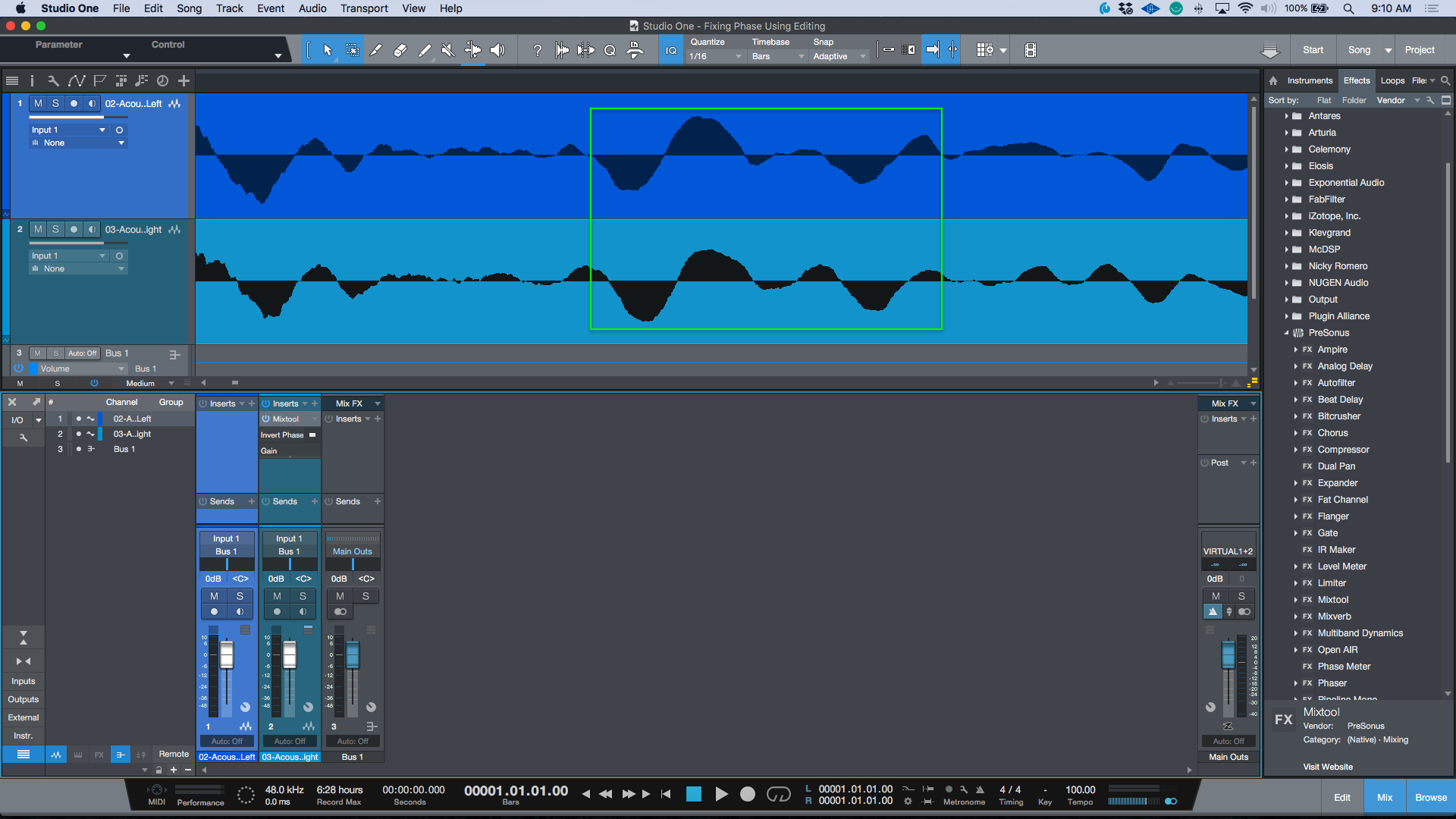Toggle monitor on track 03-Acou..ight

click(92, 229)
